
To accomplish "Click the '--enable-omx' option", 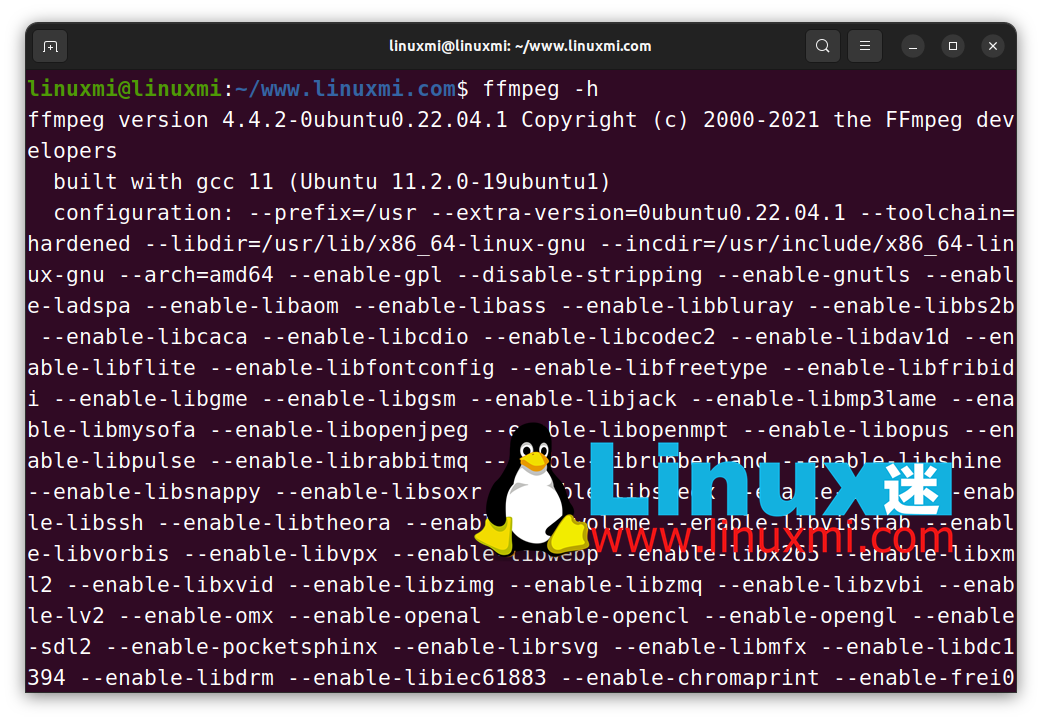I will pos(196,616).
